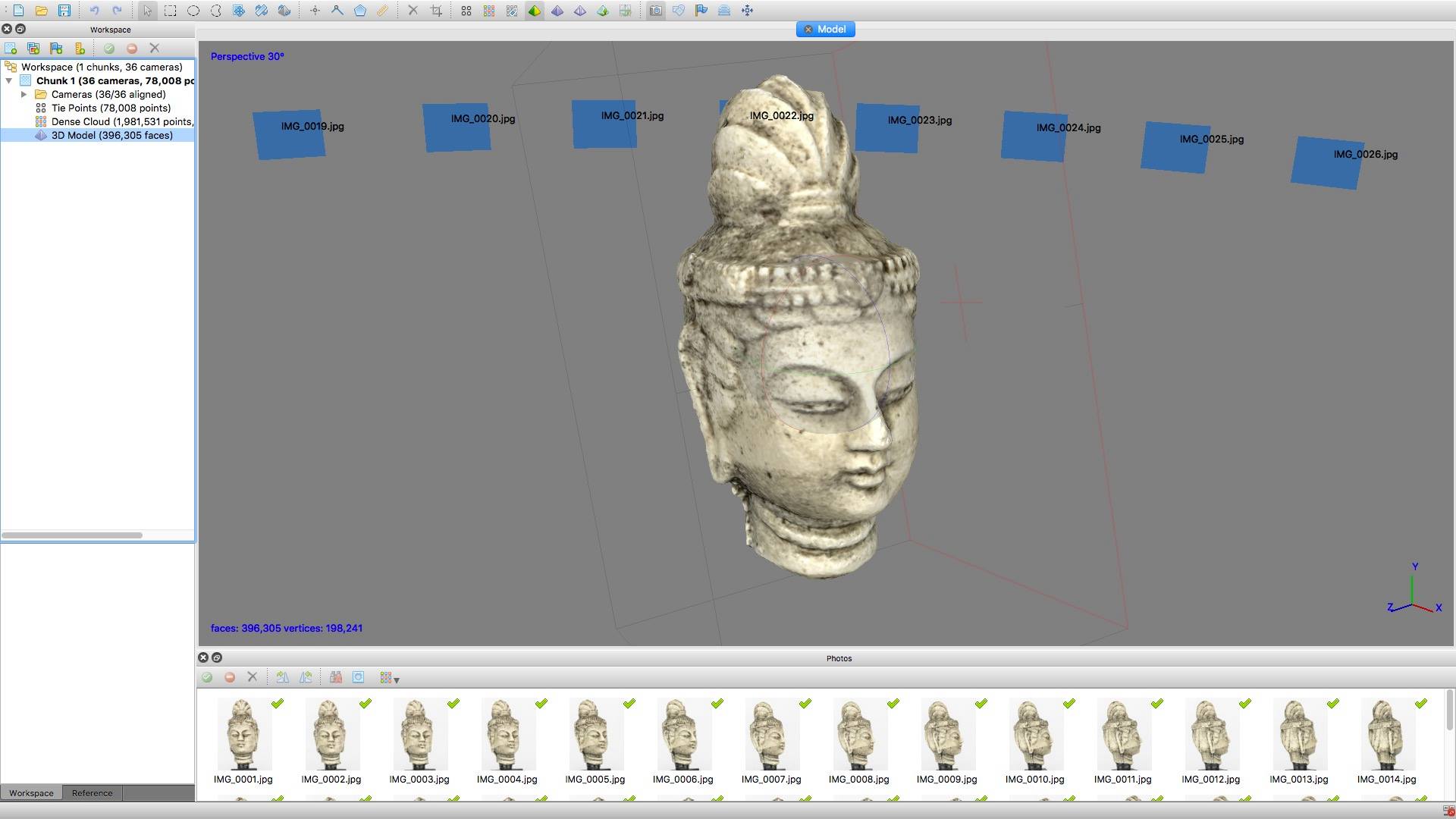Click Add Chunk in Workspace toolbar
This screenshot has height=819, width=1456.
pos(11,49)
